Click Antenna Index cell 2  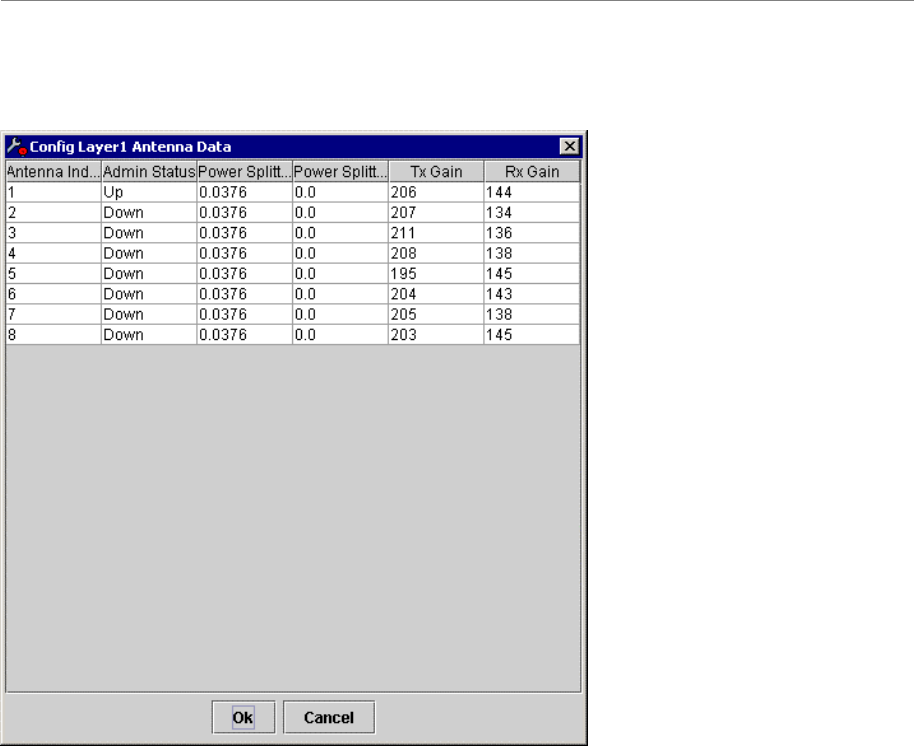53,213
